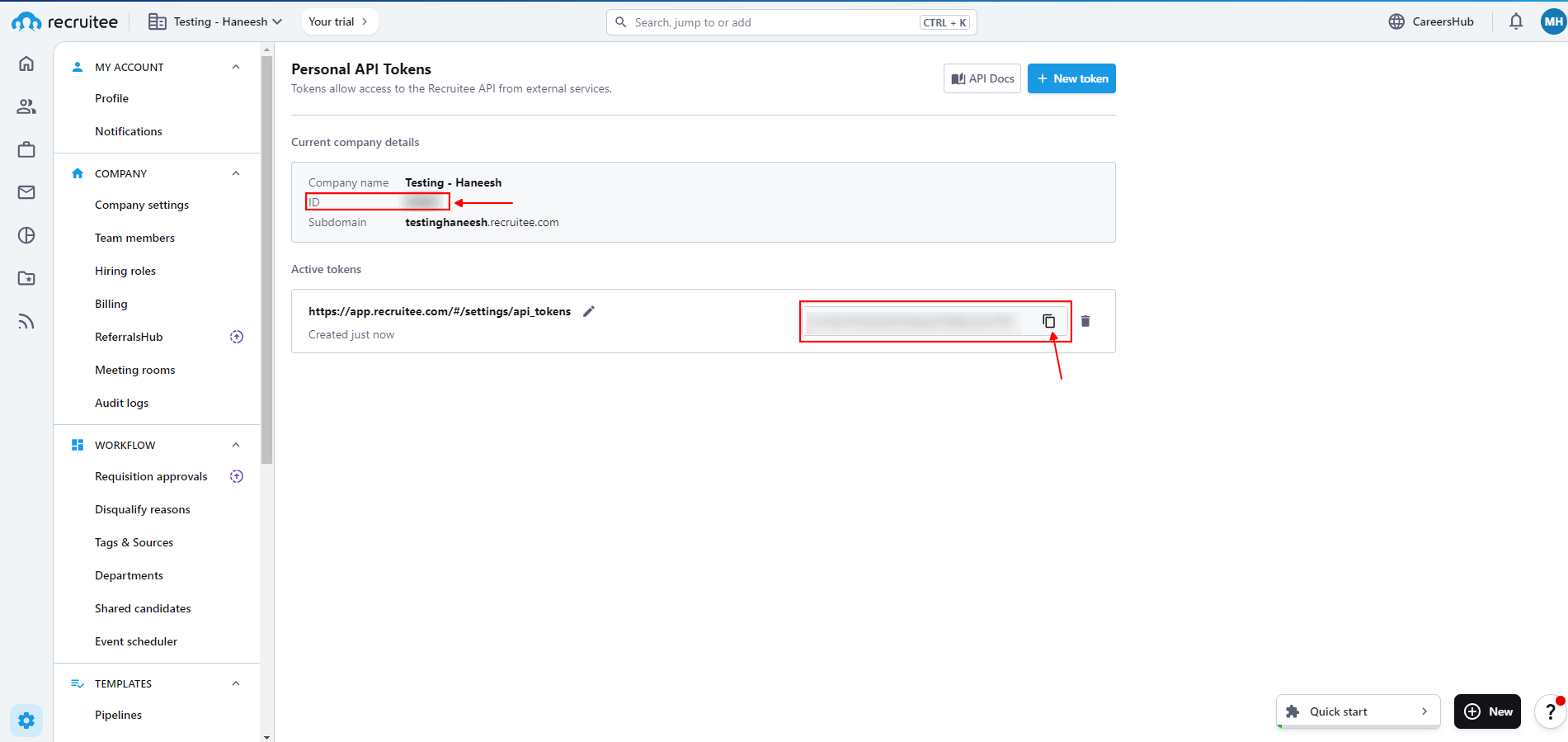Open Meeting rooms settings

pos(135,370)
